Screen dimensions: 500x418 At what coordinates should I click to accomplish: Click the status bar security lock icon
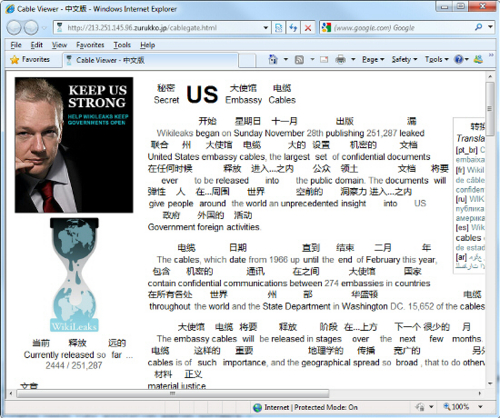[x=420, y=407]
